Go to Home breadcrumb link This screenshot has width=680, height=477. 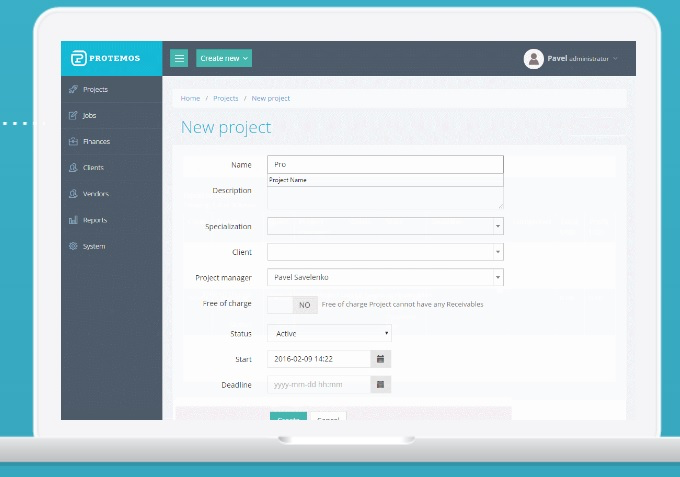tap(190, 98)
